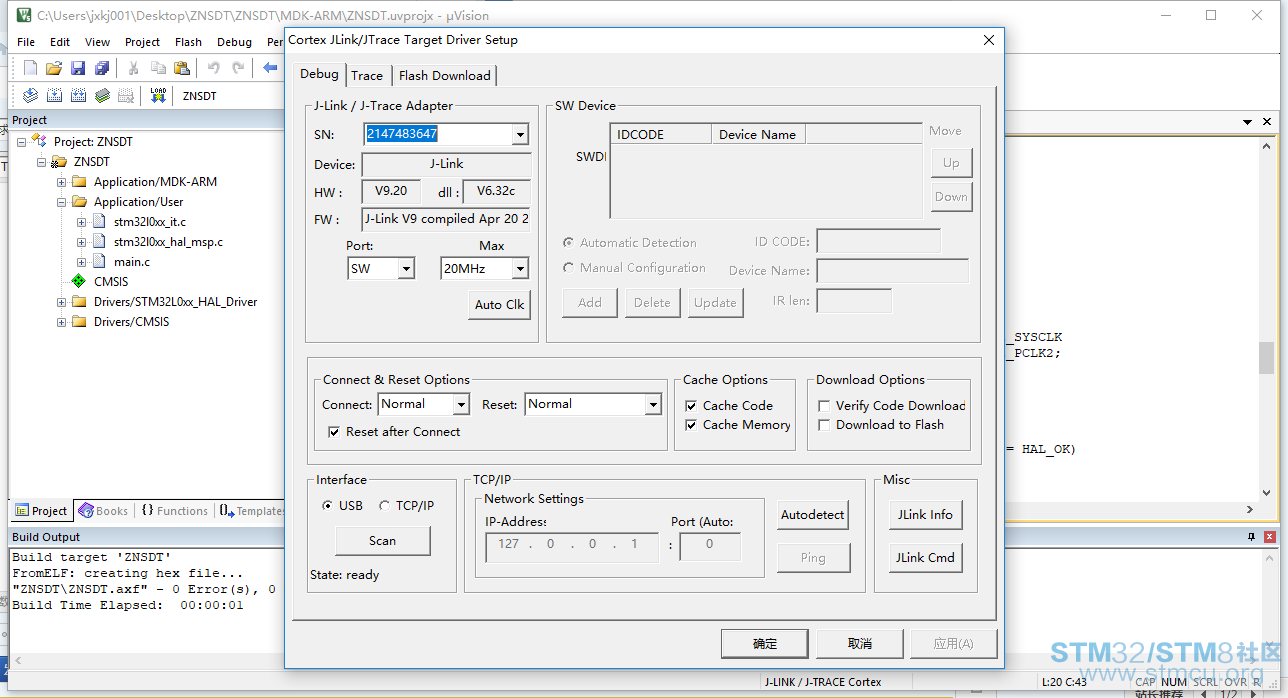
Task: Switch to the Trace tab
Action: pos(367,76)
